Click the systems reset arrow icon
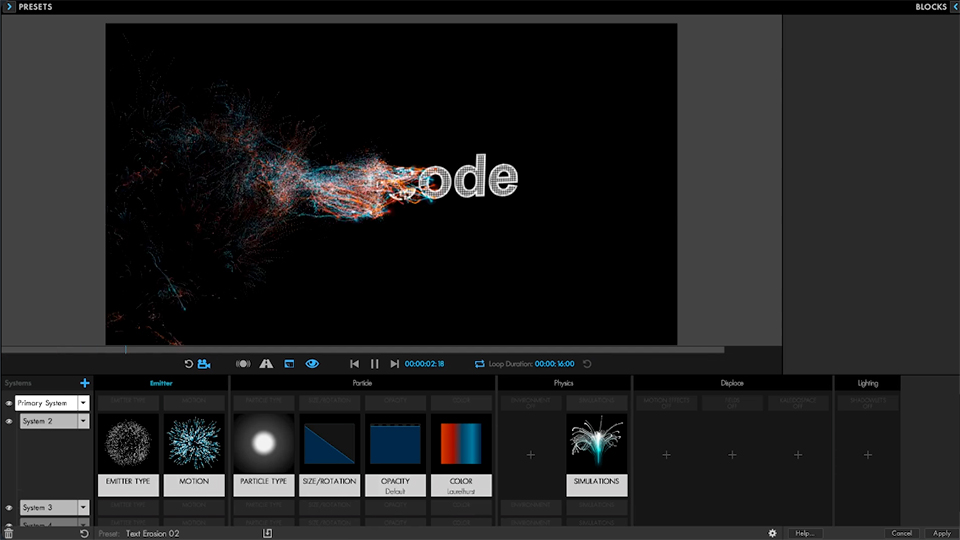The width and height of the screenshot is (960, 540). click(x=84, y=533)
